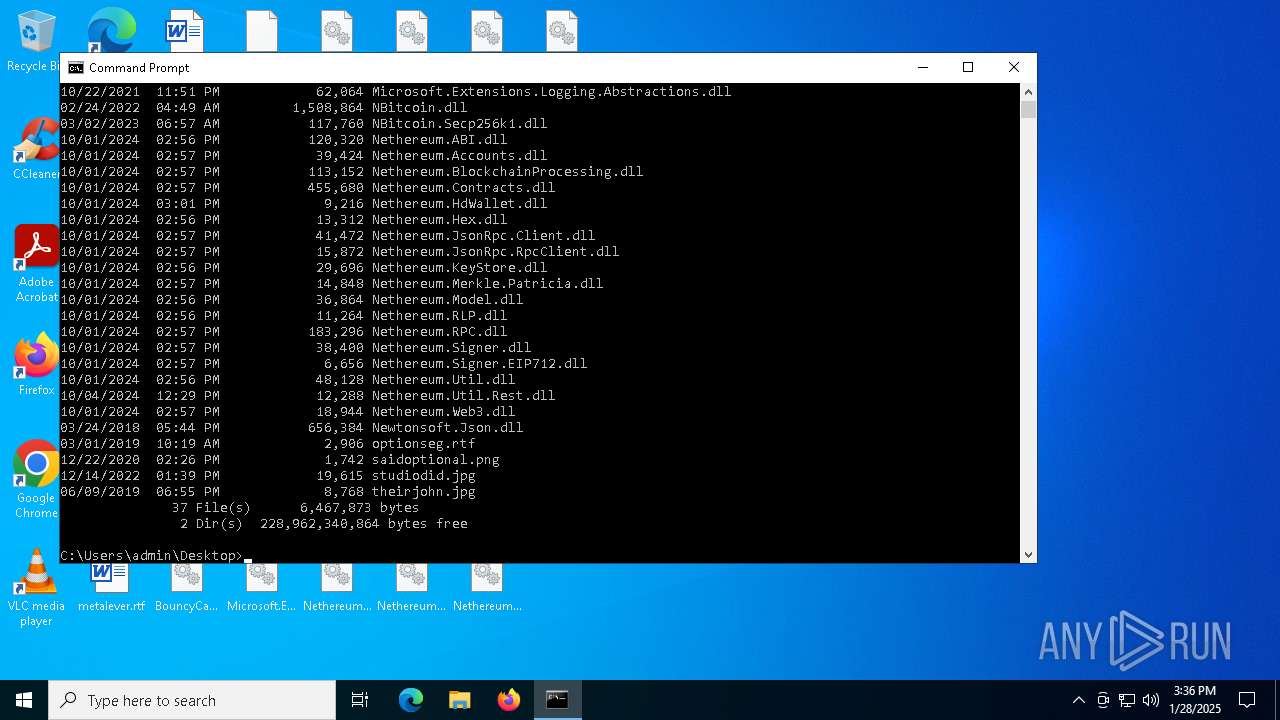
Task: Click the 37 File(s) summary line
Action: coord(295,508)
